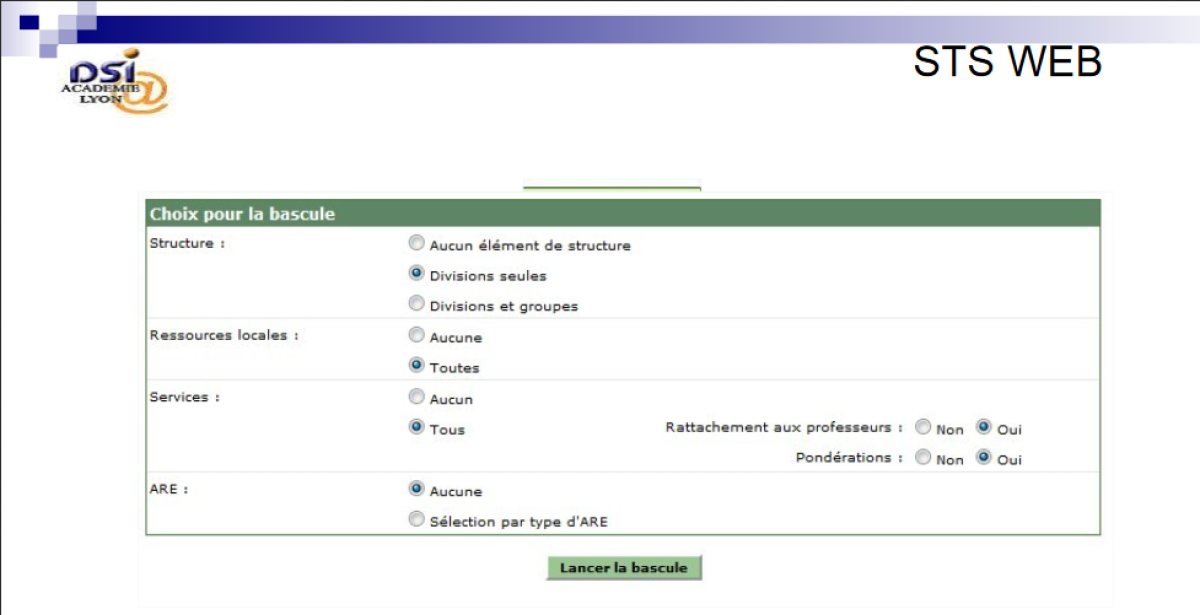Choose 'Aucune' for ARE
1200x615 pixels.
[x=417, y=490]
